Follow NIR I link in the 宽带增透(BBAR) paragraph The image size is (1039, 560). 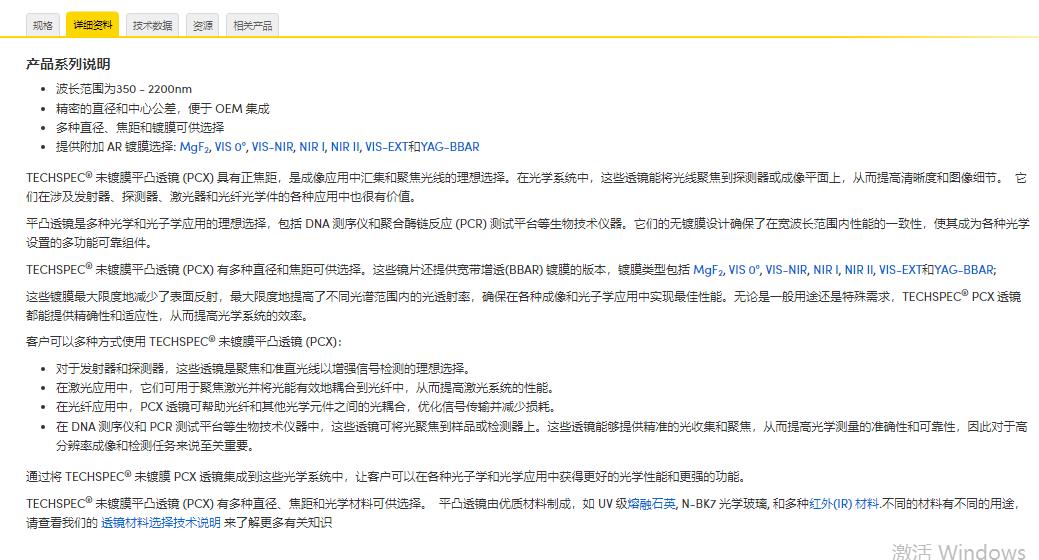[x=826, y=270]
